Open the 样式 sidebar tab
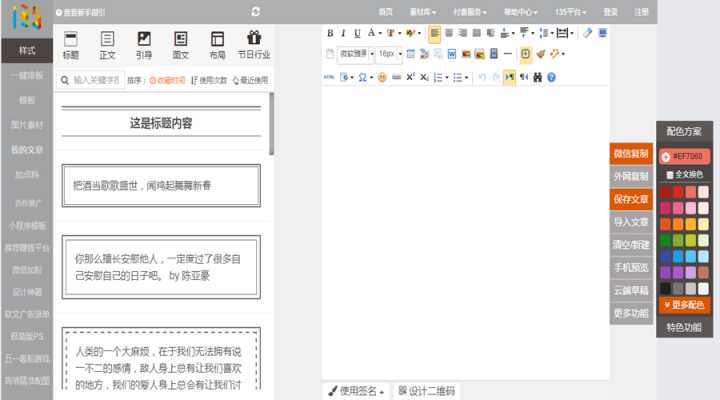 pyautogui.click(x=27, y=49)
